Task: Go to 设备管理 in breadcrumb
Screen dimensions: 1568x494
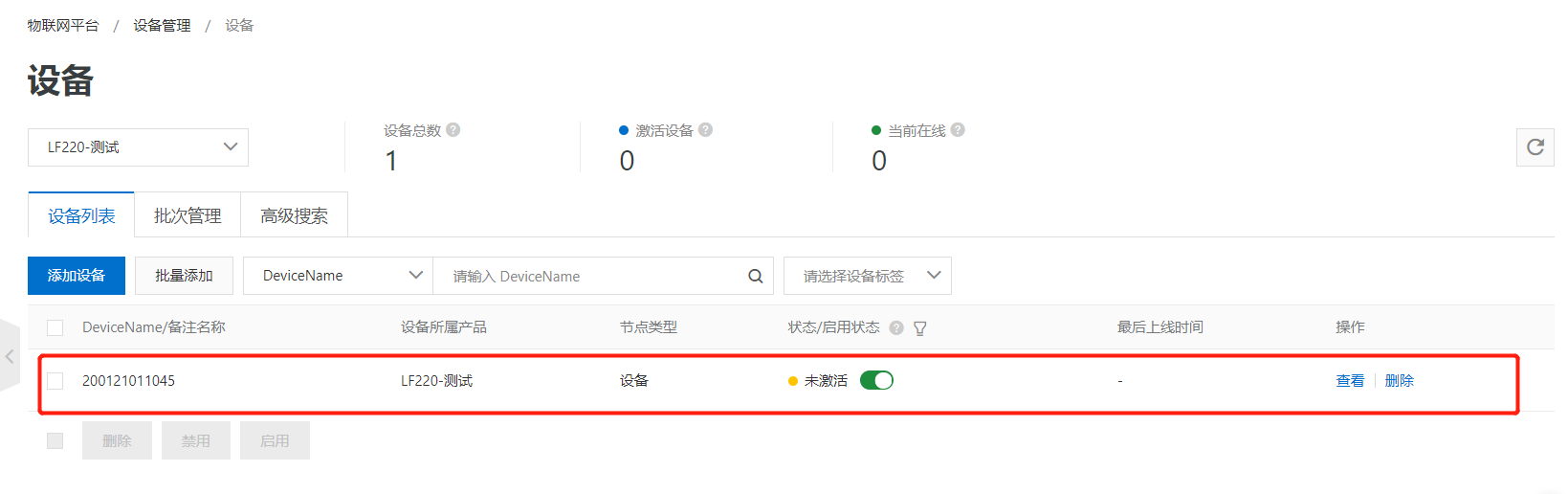Action: click(162, 26)
